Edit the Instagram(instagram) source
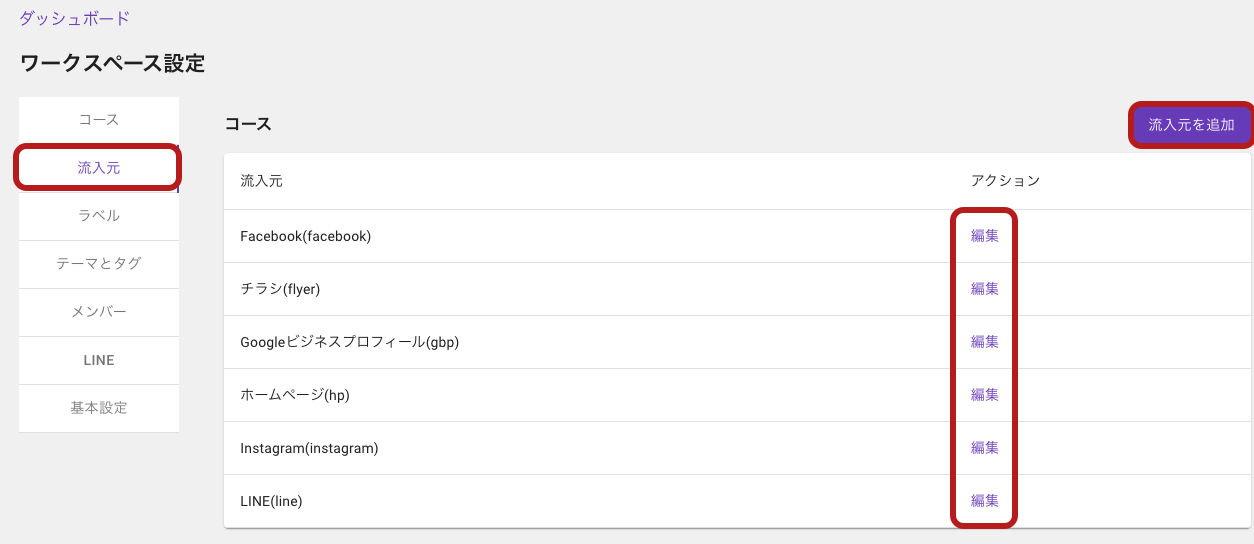This screenshot has height=544, width=1254. point(985,448)
